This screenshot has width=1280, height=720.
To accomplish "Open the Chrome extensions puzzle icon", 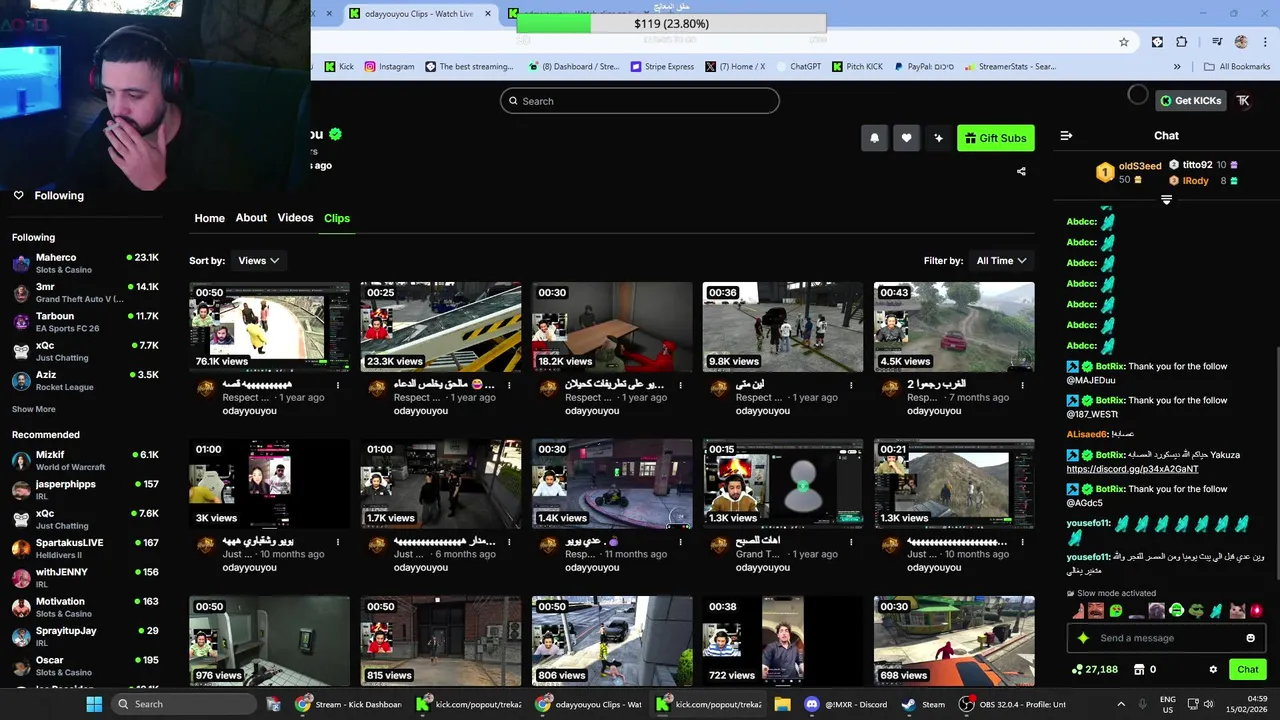I will pos(1182,42).
